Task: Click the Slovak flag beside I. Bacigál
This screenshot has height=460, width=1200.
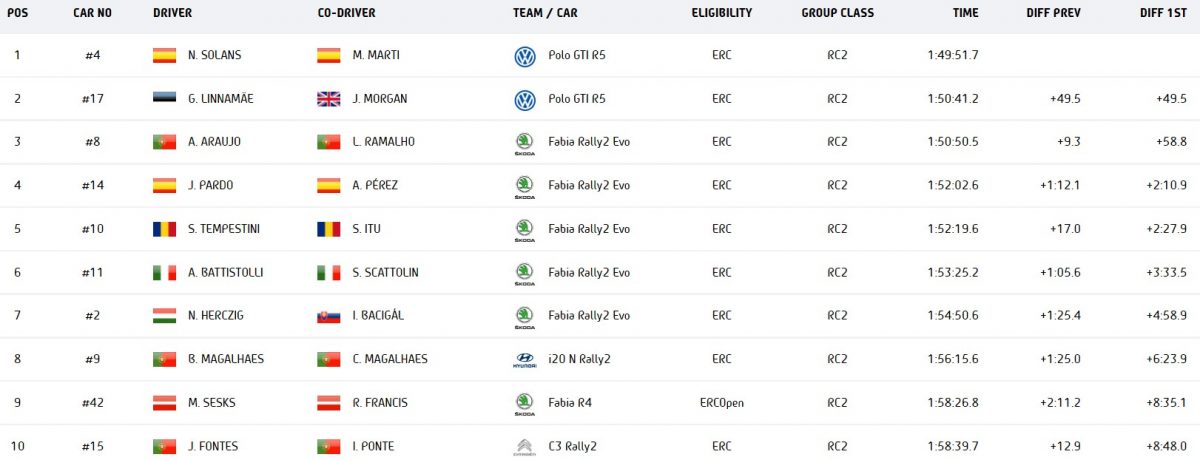Action: pyautogui.click(x=328, y=316)
